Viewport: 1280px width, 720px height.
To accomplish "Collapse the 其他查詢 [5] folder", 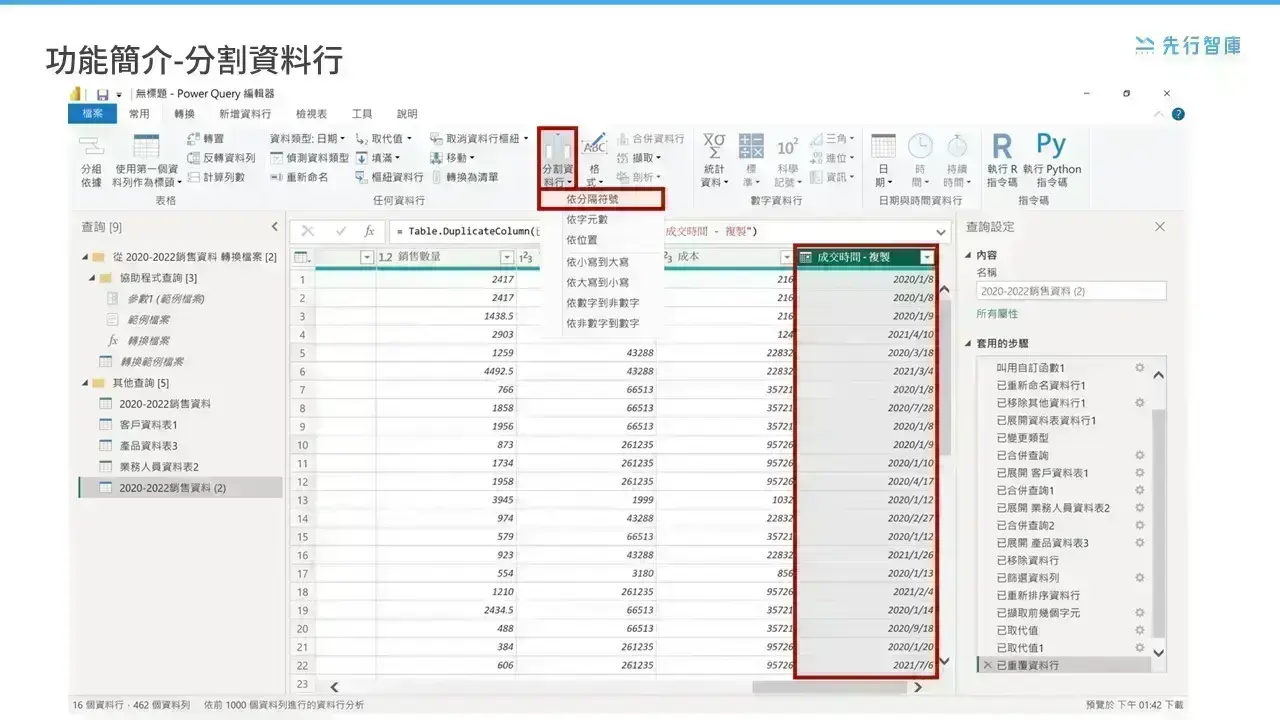I will click(85, 383).
